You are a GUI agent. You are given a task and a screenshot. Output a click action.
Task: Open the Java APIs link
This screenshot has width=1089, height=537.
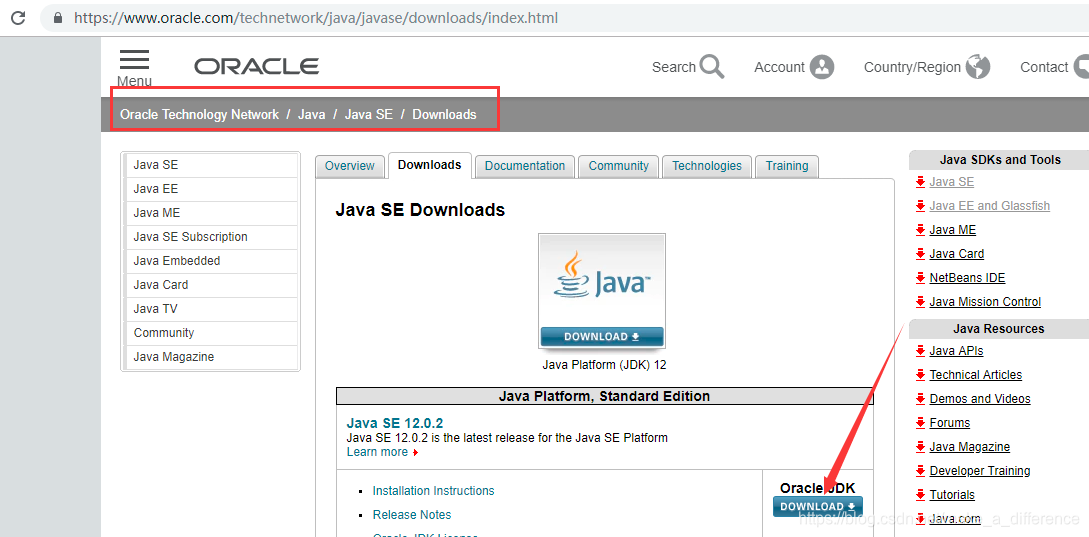tap(956, 351)
